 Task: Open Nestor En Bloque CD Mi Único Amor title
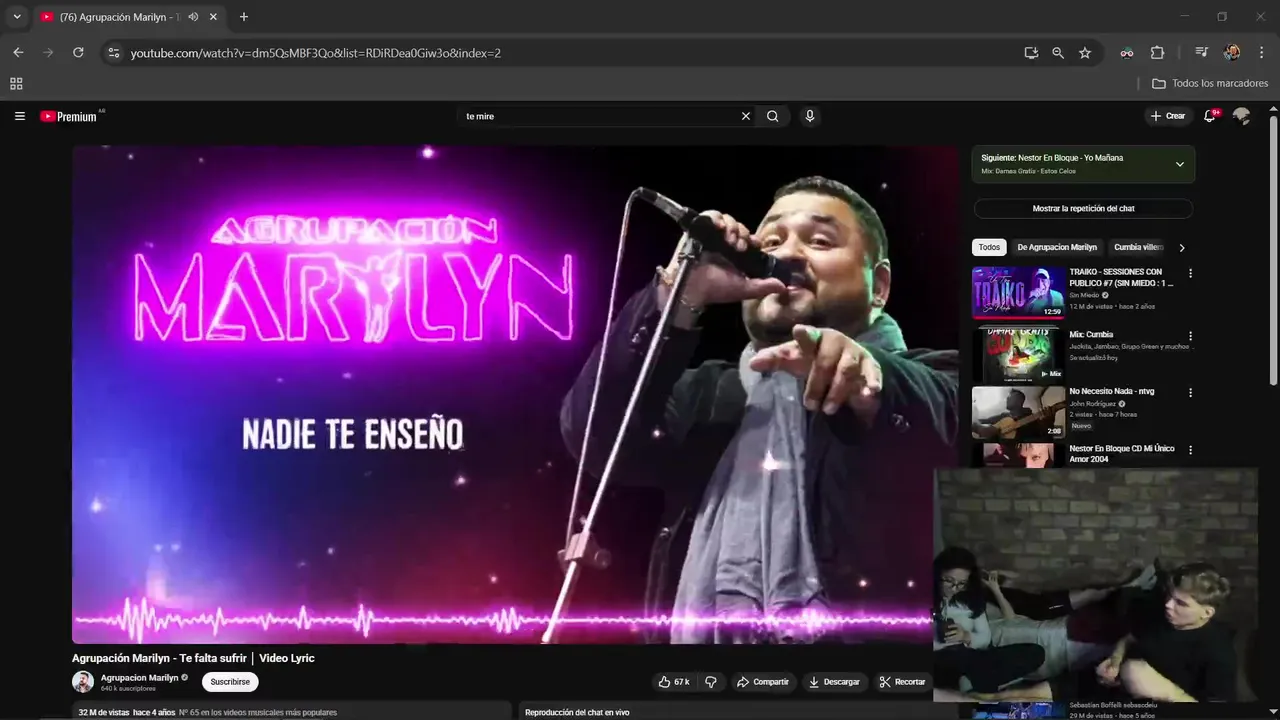[x=1122, y=454]
